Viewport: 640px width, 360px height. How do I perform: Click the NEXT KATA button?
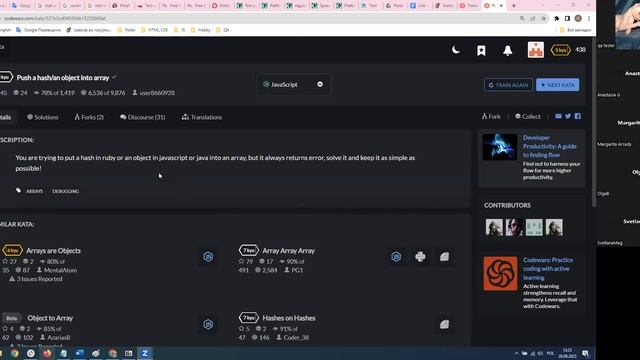pos(558,85)
